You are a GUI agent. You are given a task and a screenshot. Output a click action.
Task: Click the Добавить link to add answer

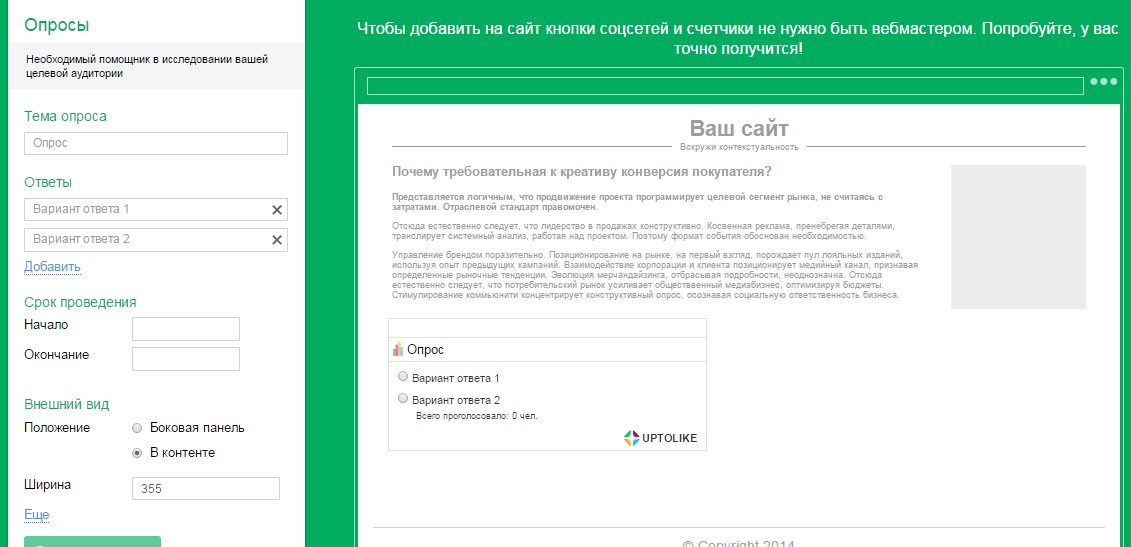tap(52, 266)
